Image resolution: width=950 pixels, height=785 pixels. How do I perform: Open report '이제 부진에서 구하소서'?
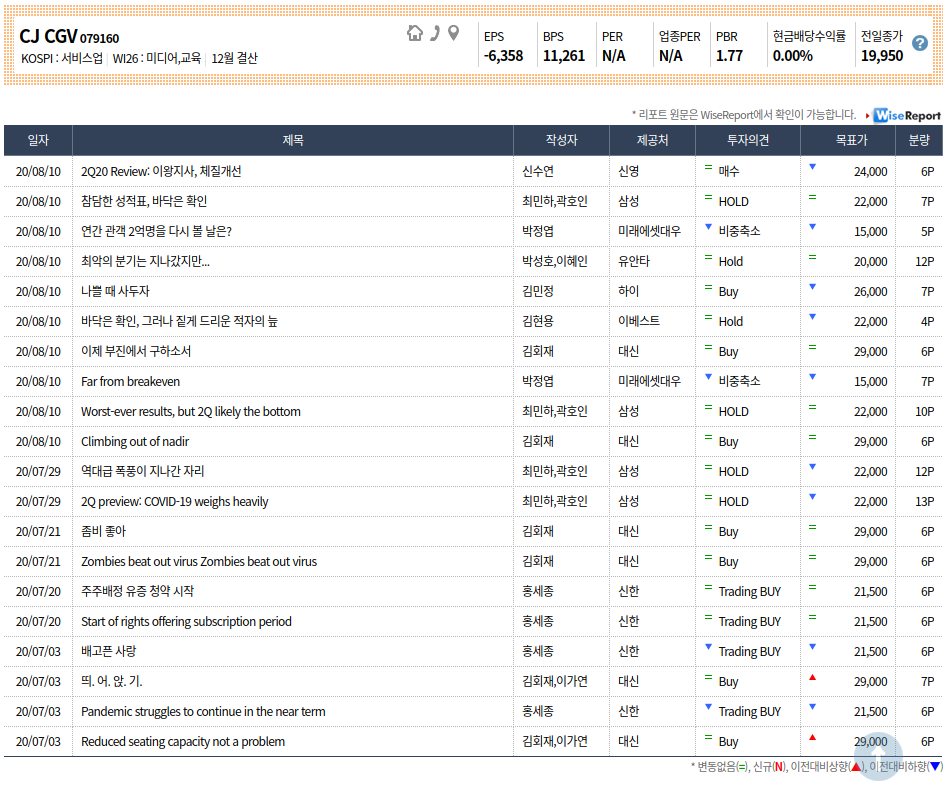pos(136,351)
